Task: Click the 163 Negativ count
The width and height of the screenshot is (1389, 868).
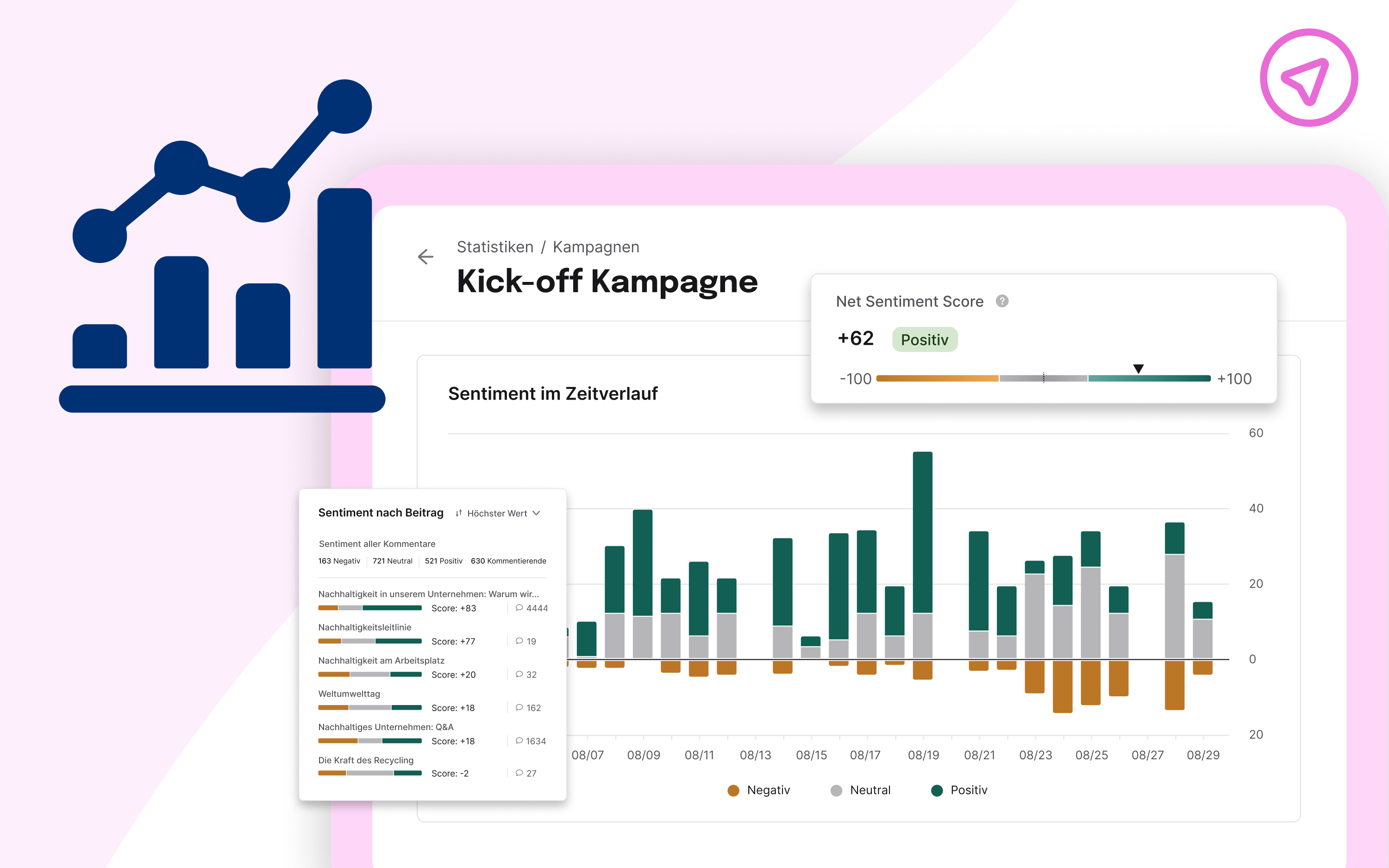Action: click(x=339, y=561)
